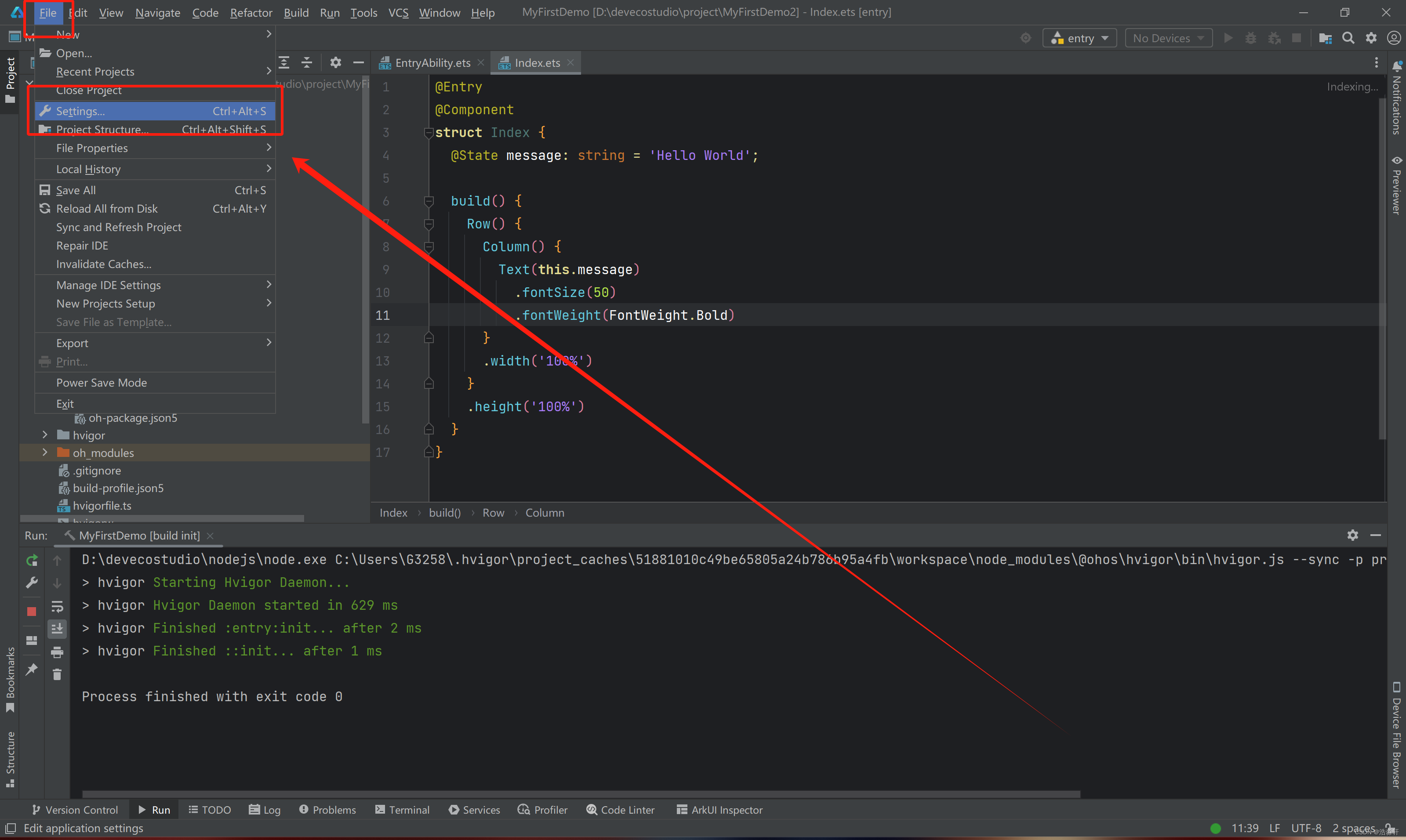Open the Device File Browser panel

(x=1396, y=735)
